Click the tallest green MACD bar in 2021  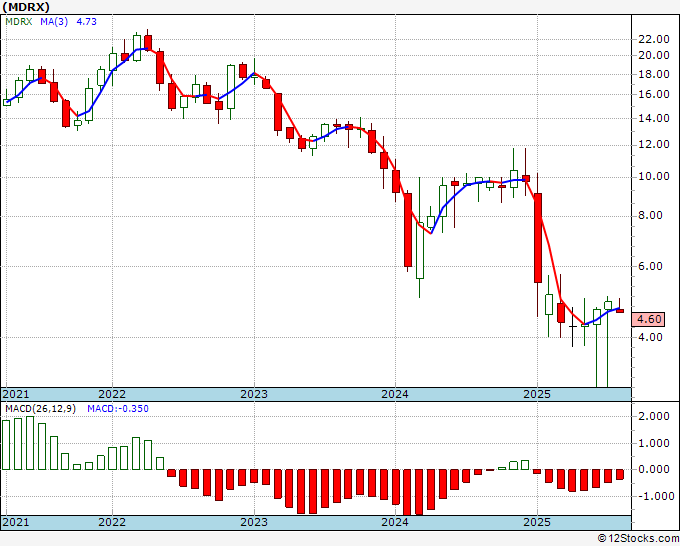30,443
